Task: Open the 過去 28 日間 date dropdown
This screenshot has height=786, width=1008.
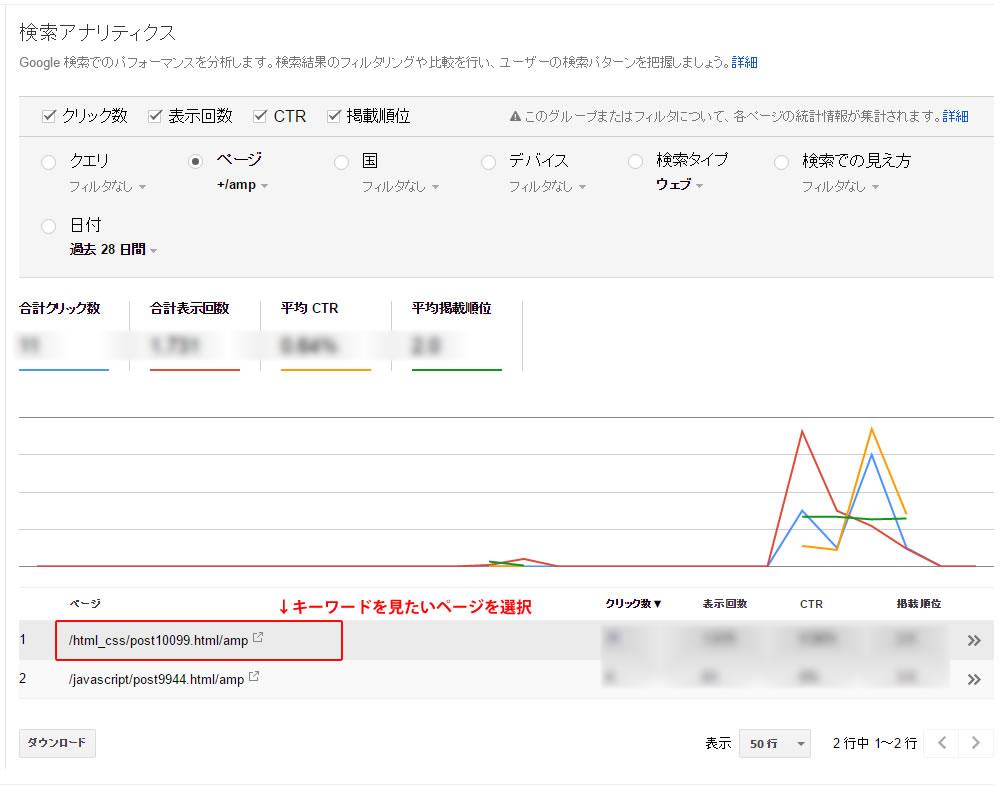Action: (113, 249)
